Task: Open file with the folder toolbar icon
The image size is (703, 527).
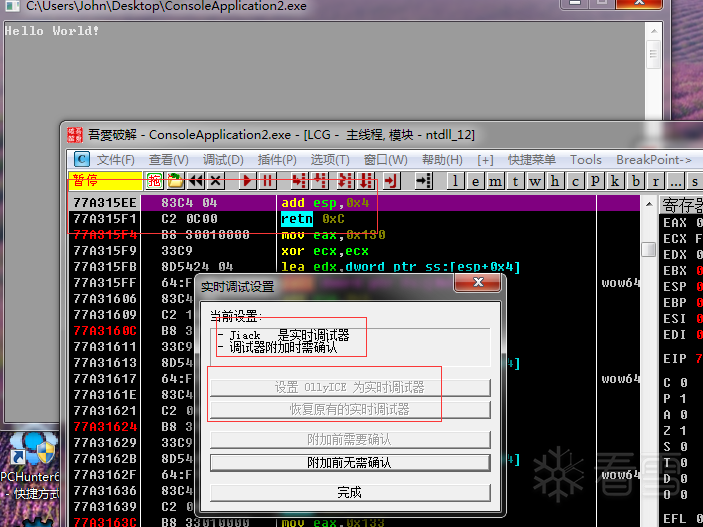Action: click(x=176, y=181)
